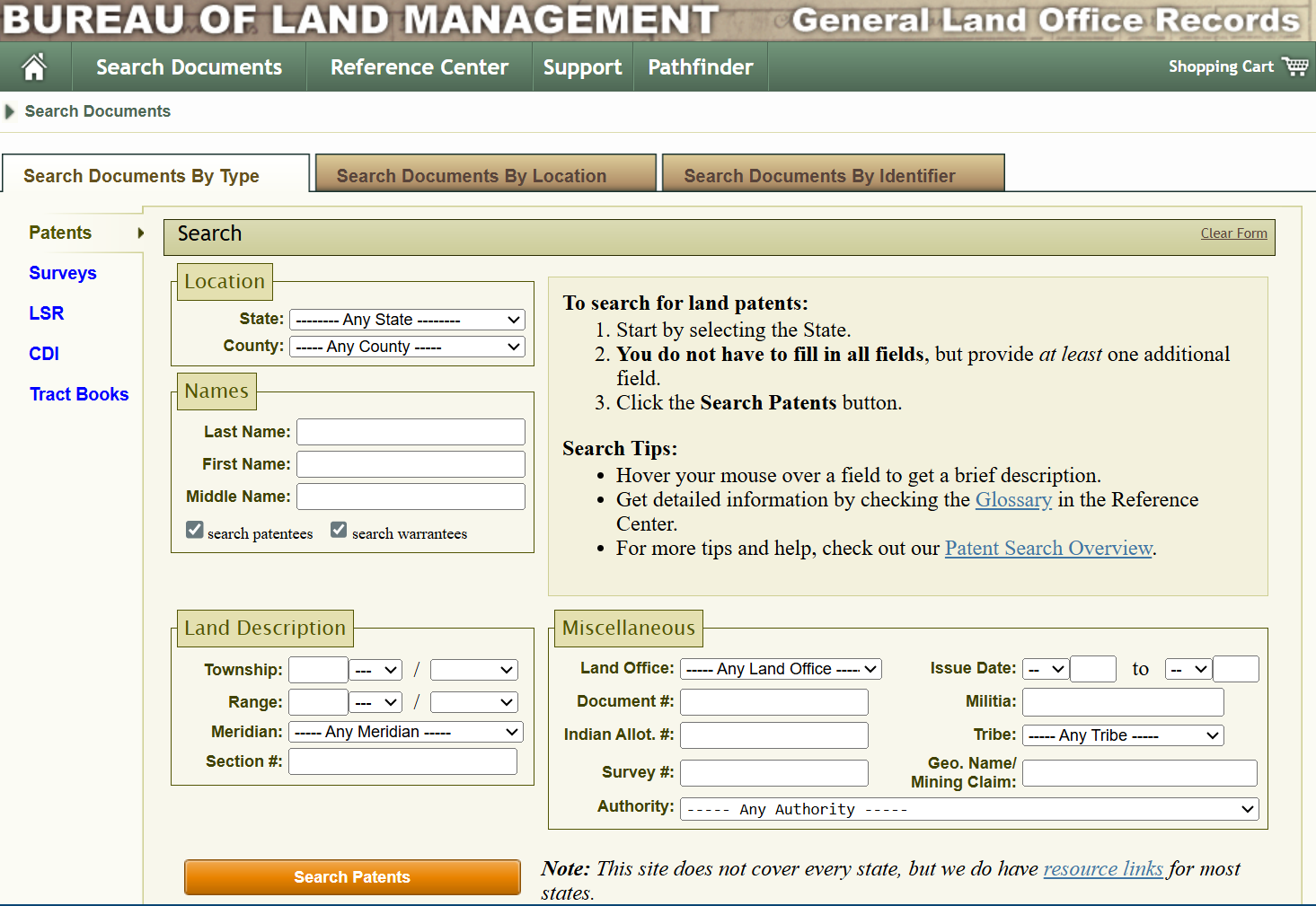Select LSR in the sidebar

[47, 313]
